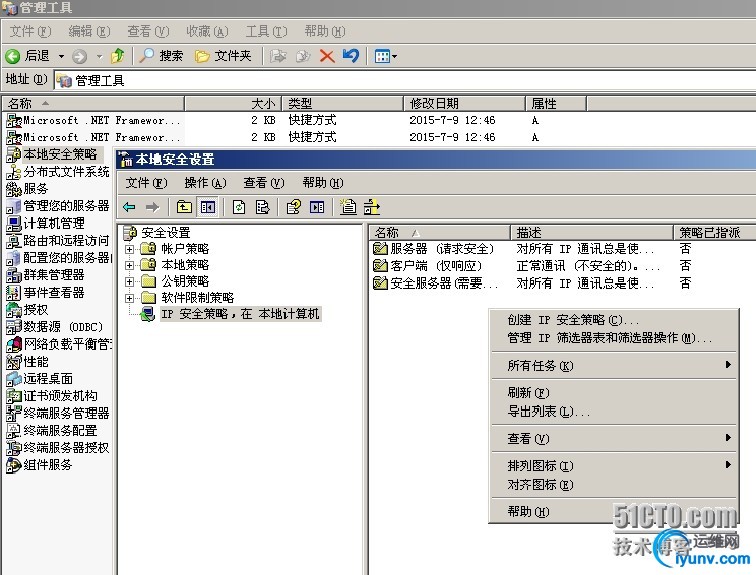Expand 排列图标(I) submenu
This screenshot has height=575, width=756.
pos(614,466)
